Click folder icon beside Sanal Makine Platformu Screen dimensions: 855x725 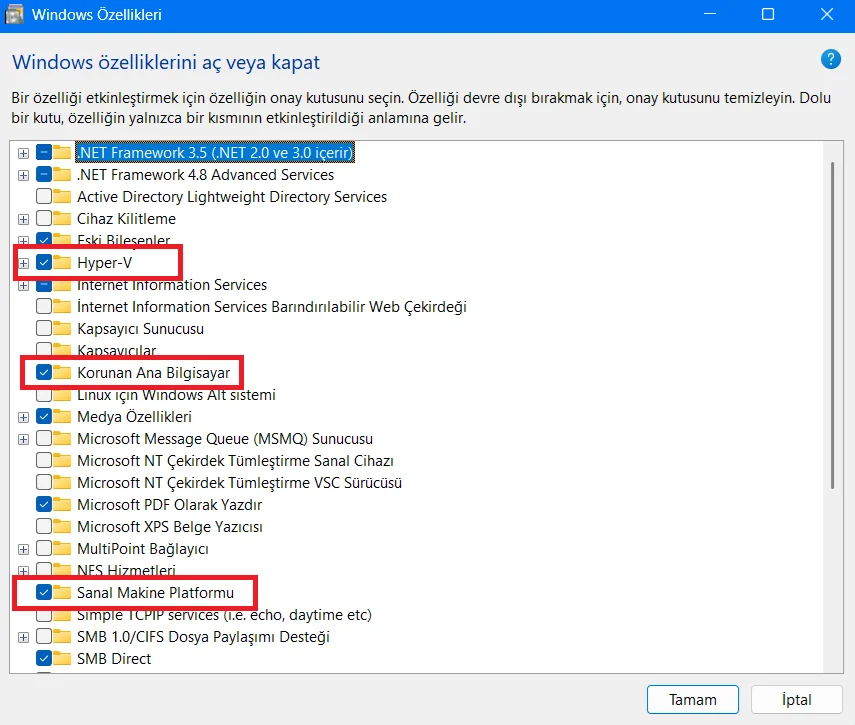point(62,593)
